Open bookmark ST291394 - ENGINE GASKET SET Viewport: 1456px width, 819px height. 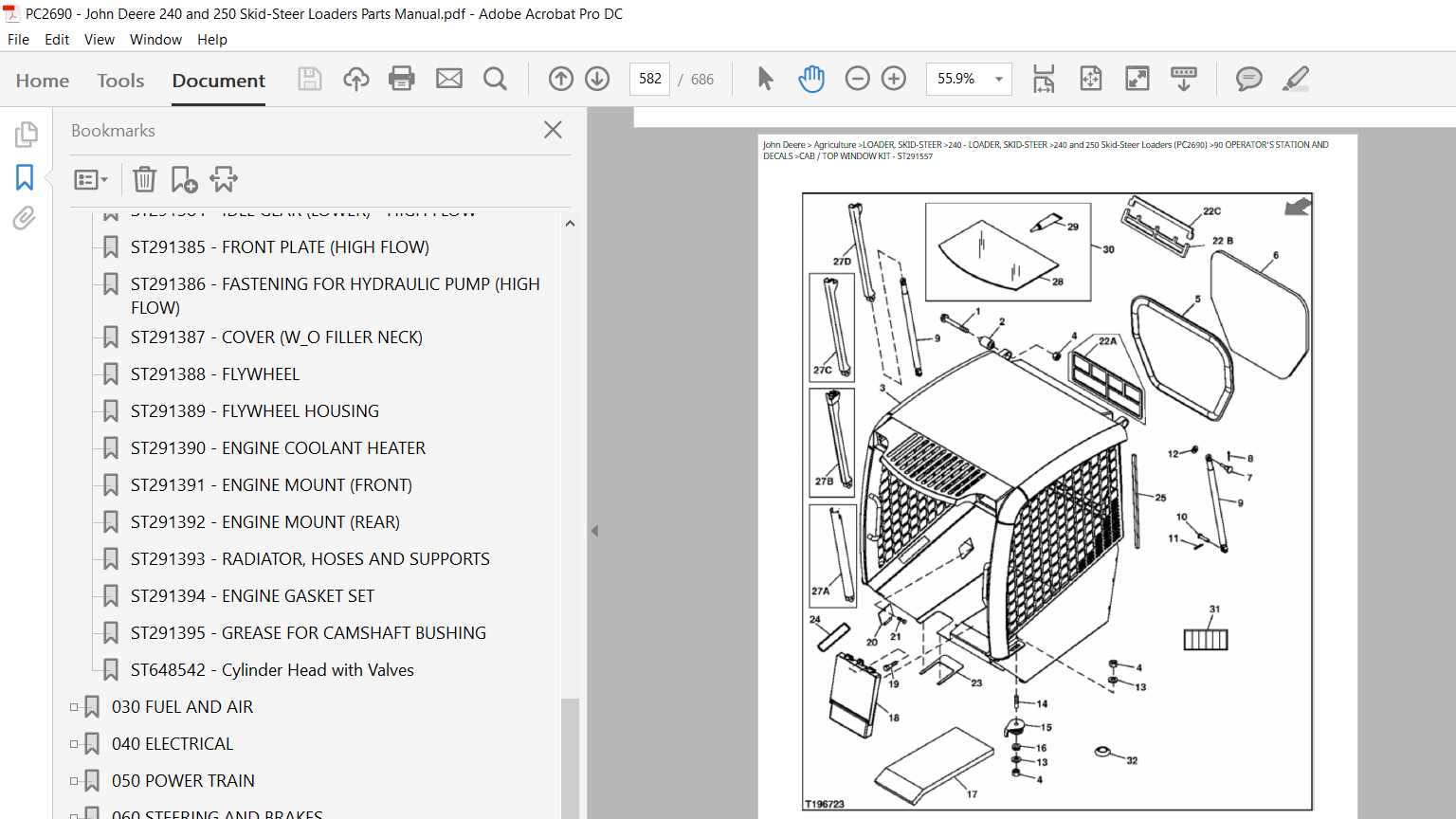[252, 596]
